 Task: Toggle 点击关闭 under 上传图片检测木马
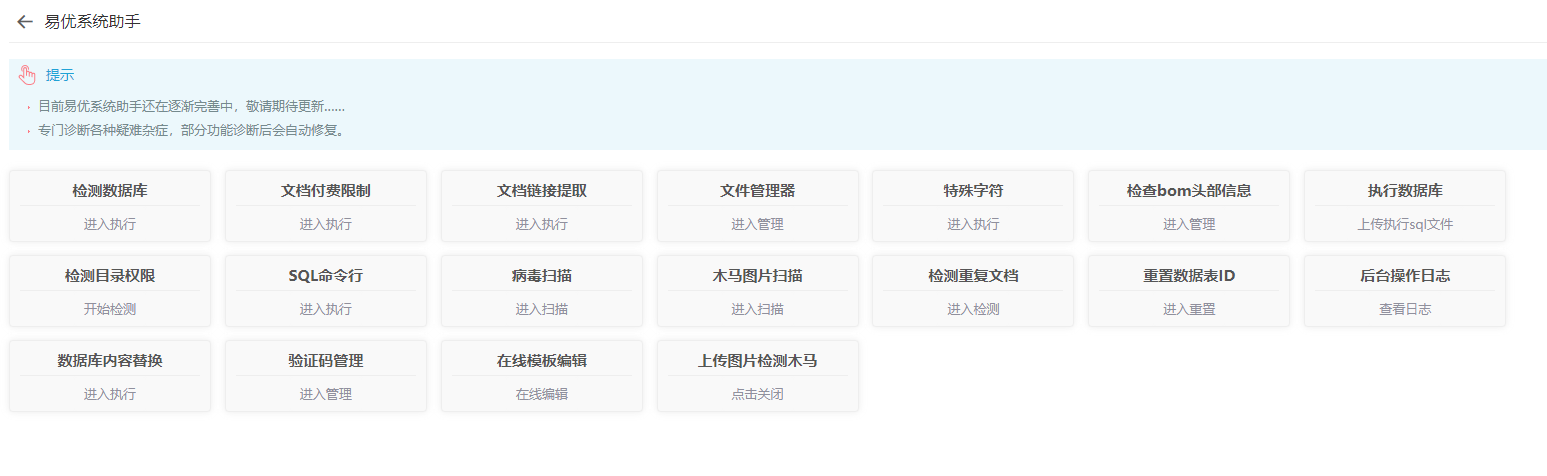pos(757,394)
